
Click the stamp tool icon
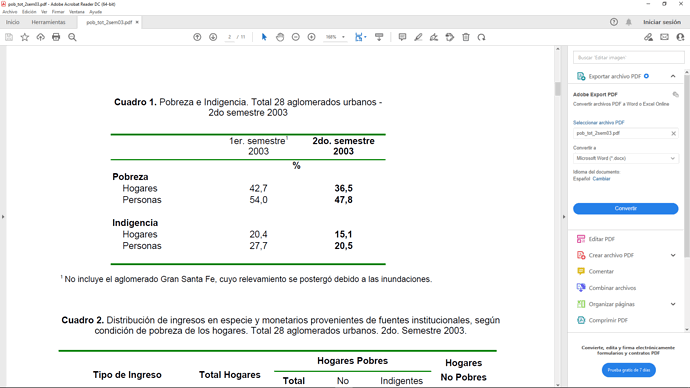pos(450,37)
